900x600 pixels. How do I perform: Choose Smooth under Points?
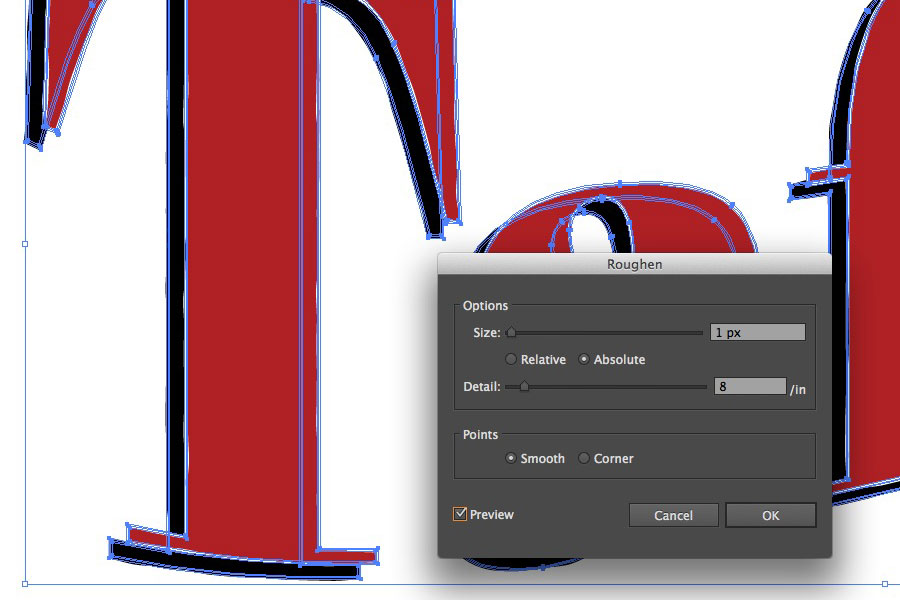point(510,458)
